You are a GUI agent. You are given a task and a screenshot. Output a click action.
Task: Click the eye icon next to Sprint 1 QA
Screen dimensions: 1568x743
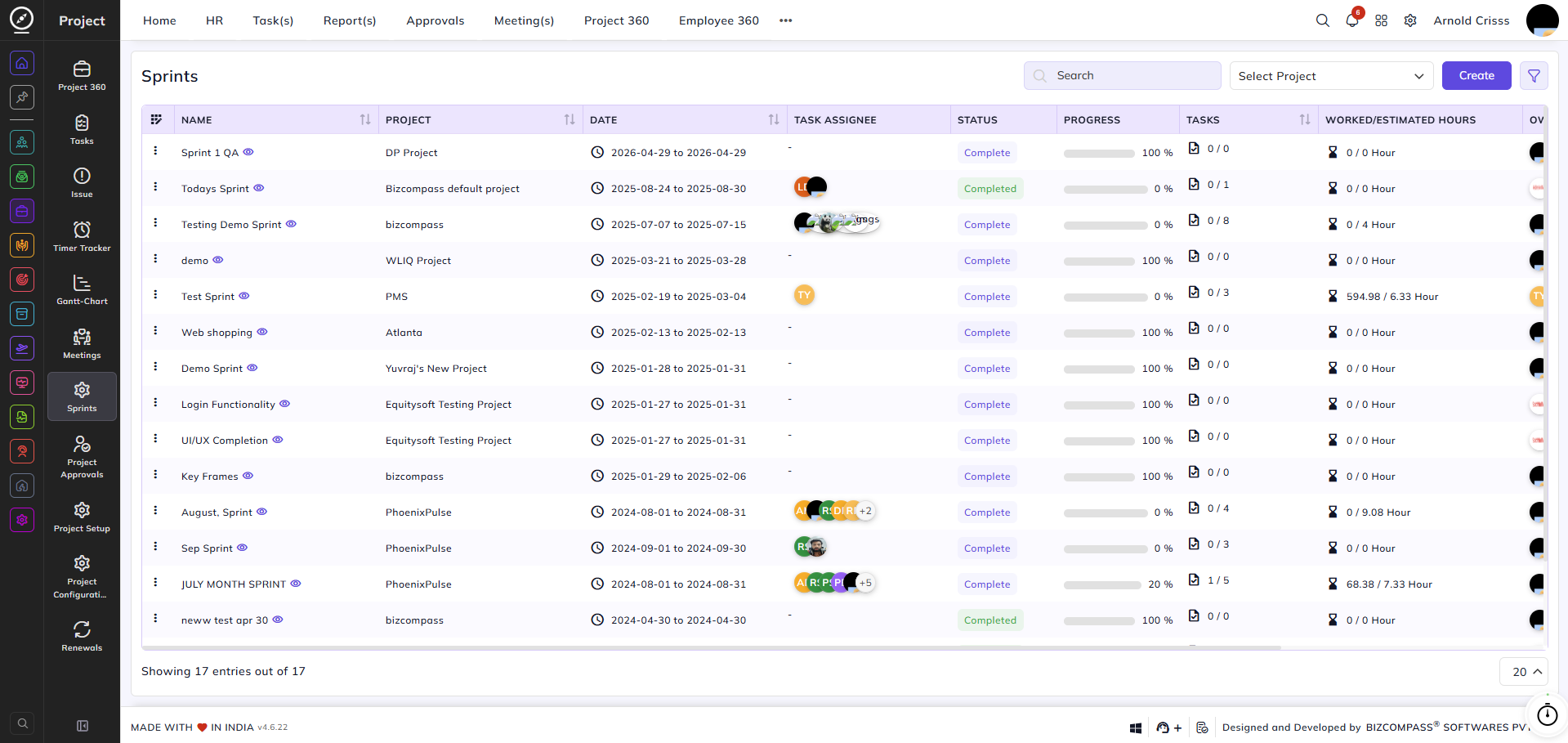click(248, 152)
